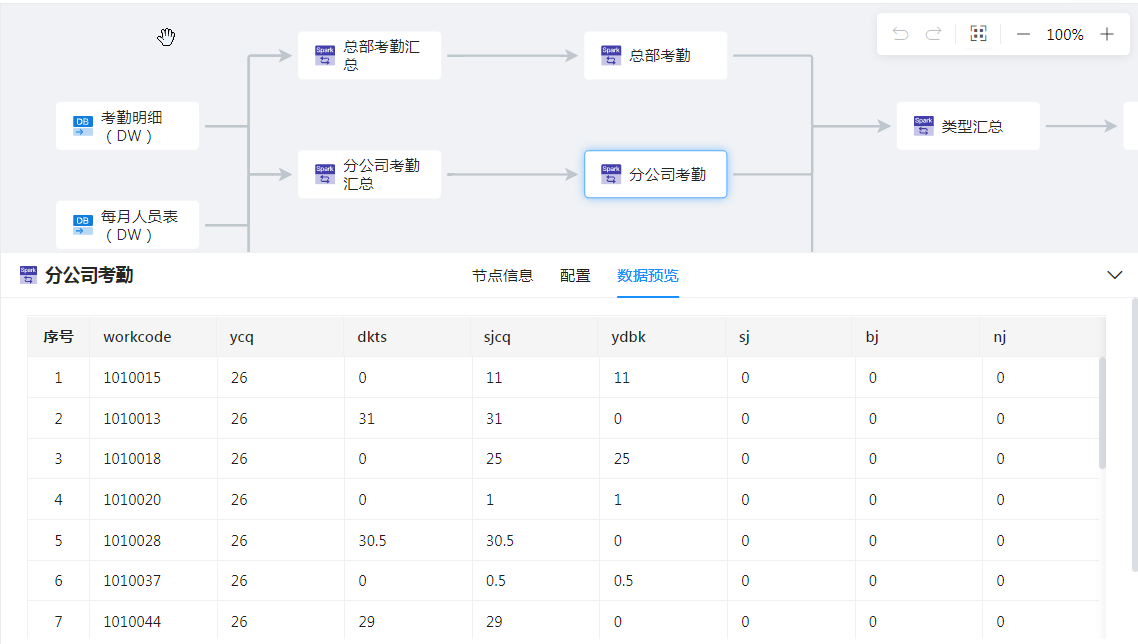This screenshot has height=644, width=1138.
Task: Select row with workcode 1010028
Action: click(x=132, y=540)
